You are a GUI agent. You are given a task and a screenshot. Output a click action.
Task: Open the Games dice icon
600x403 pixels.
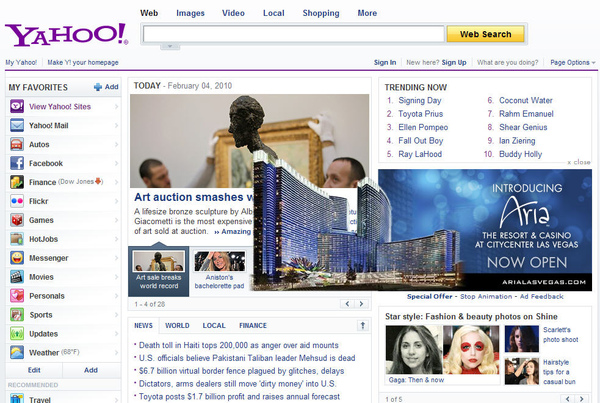17,220
